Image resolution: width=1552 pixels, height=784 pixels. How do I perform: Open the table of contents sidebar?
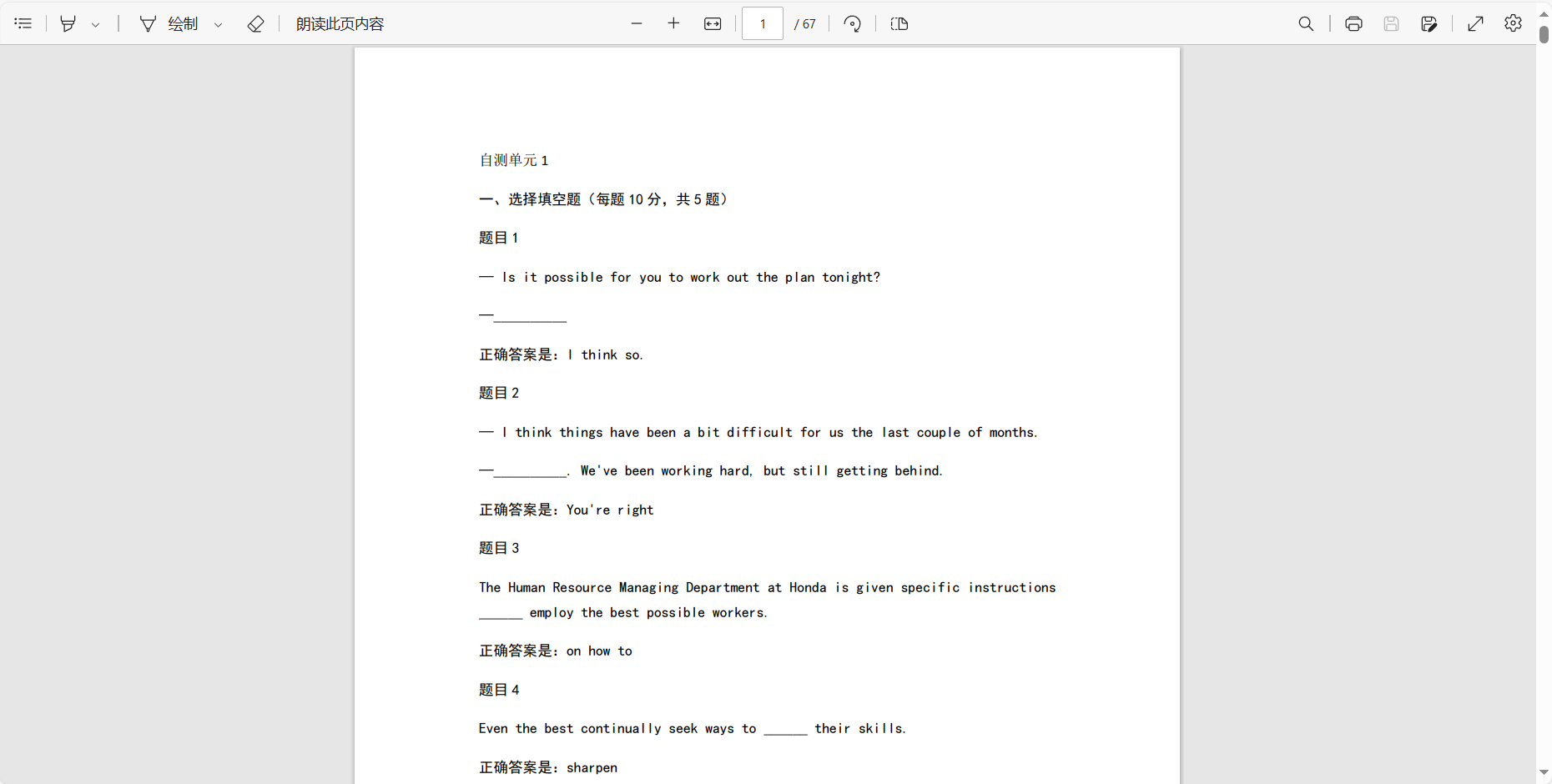coord(23,23)
